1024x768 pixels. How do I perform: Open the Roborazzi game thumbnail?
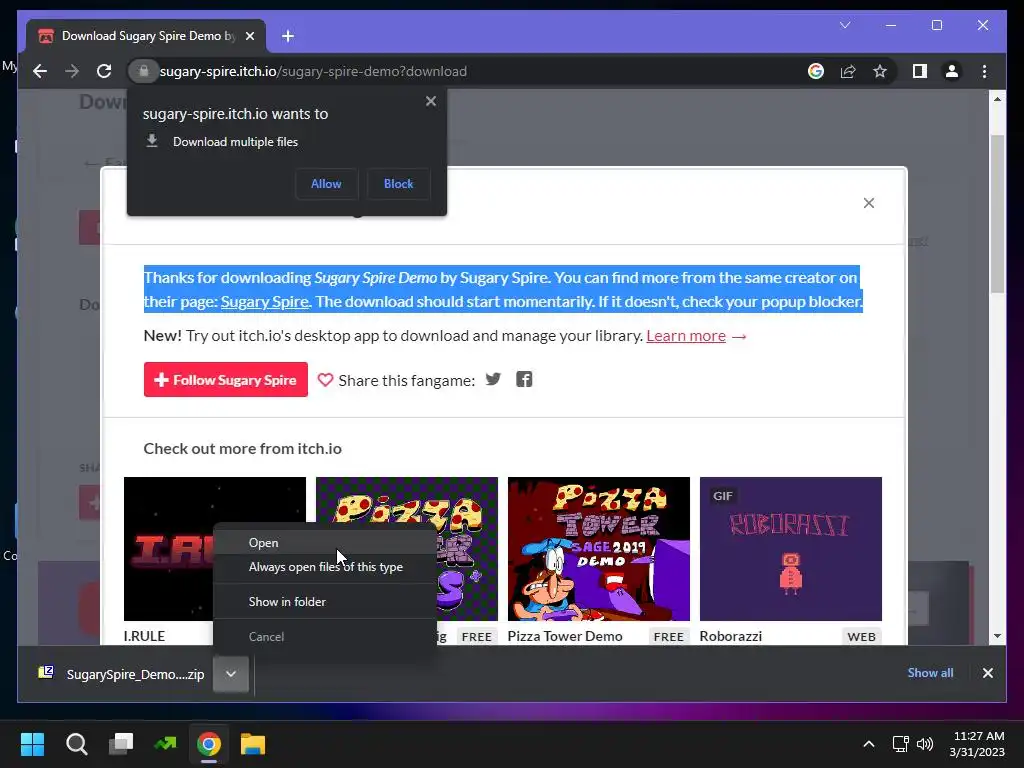click(x=790, y=549)
